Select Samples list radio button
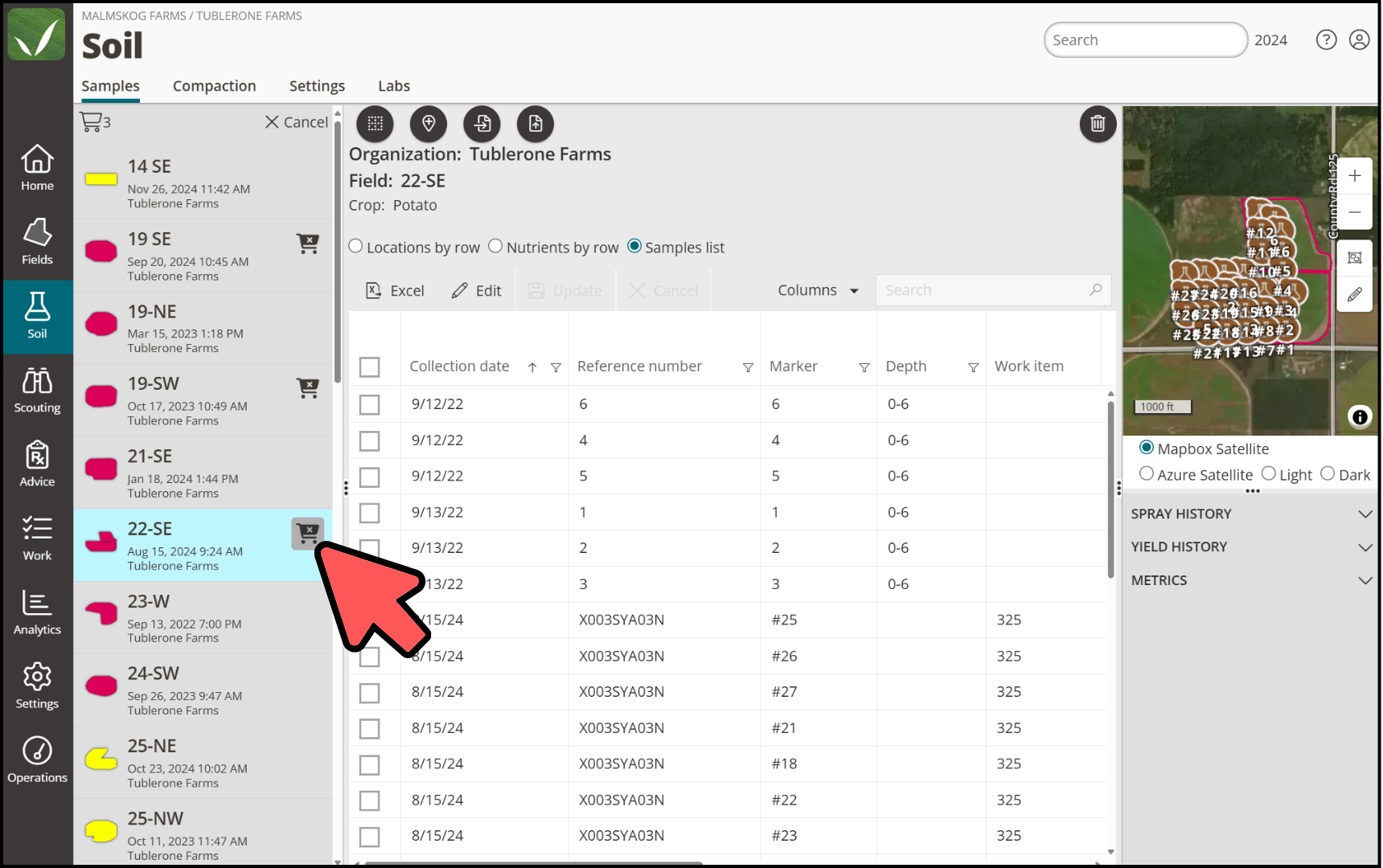 [x=634, y=246]
